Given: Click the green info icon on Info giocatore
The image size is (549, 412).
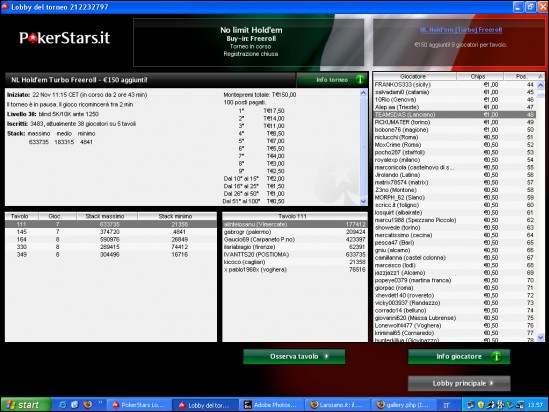Looking at the screenshot, I should (x=496, y=356).
